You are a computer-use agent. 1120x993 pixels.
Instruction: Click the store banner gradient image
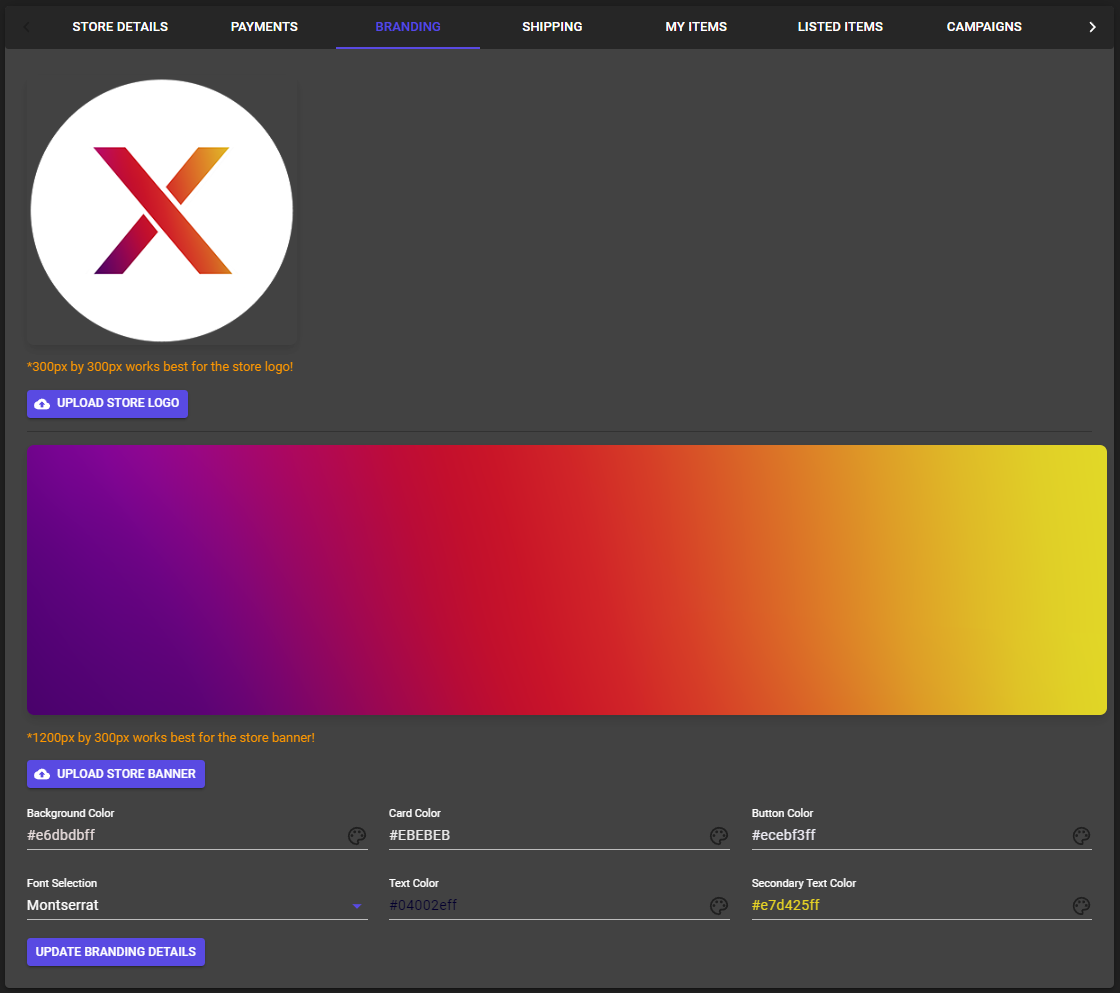pos(566,580)
